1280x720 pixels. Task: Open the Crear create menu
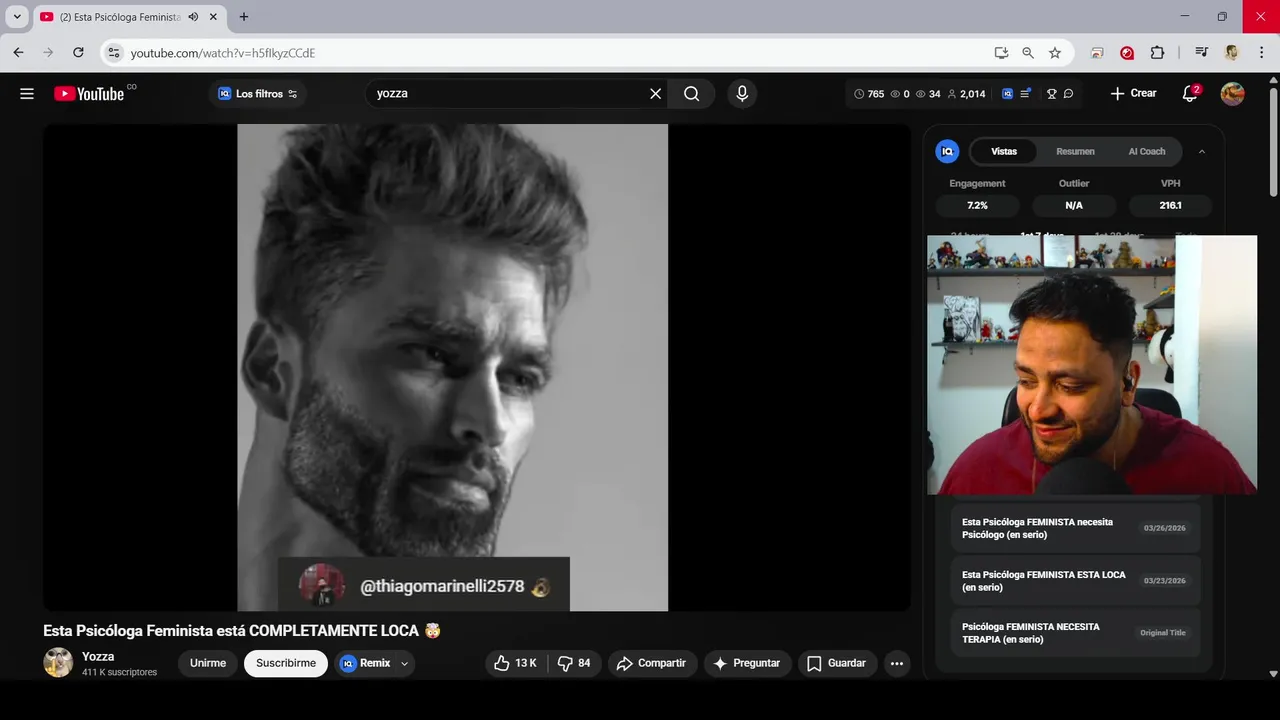(1133, 93)
